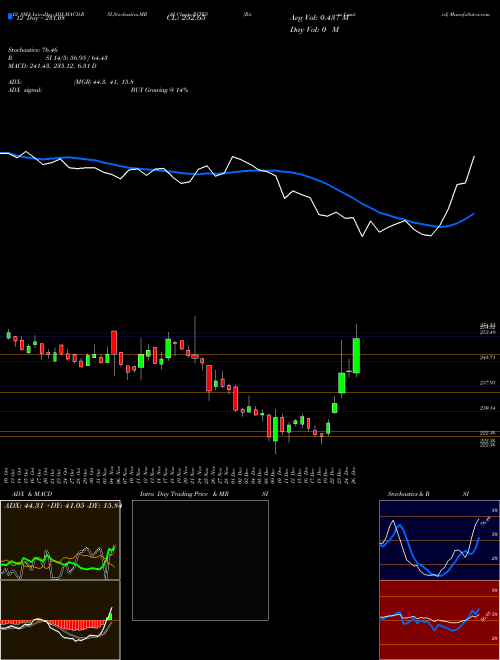Select the 'MACD: 241.48, 235.12, 6.31 D' line
Image resolution: width=500 pixels, height=660 pixels.
click(52, 66)
